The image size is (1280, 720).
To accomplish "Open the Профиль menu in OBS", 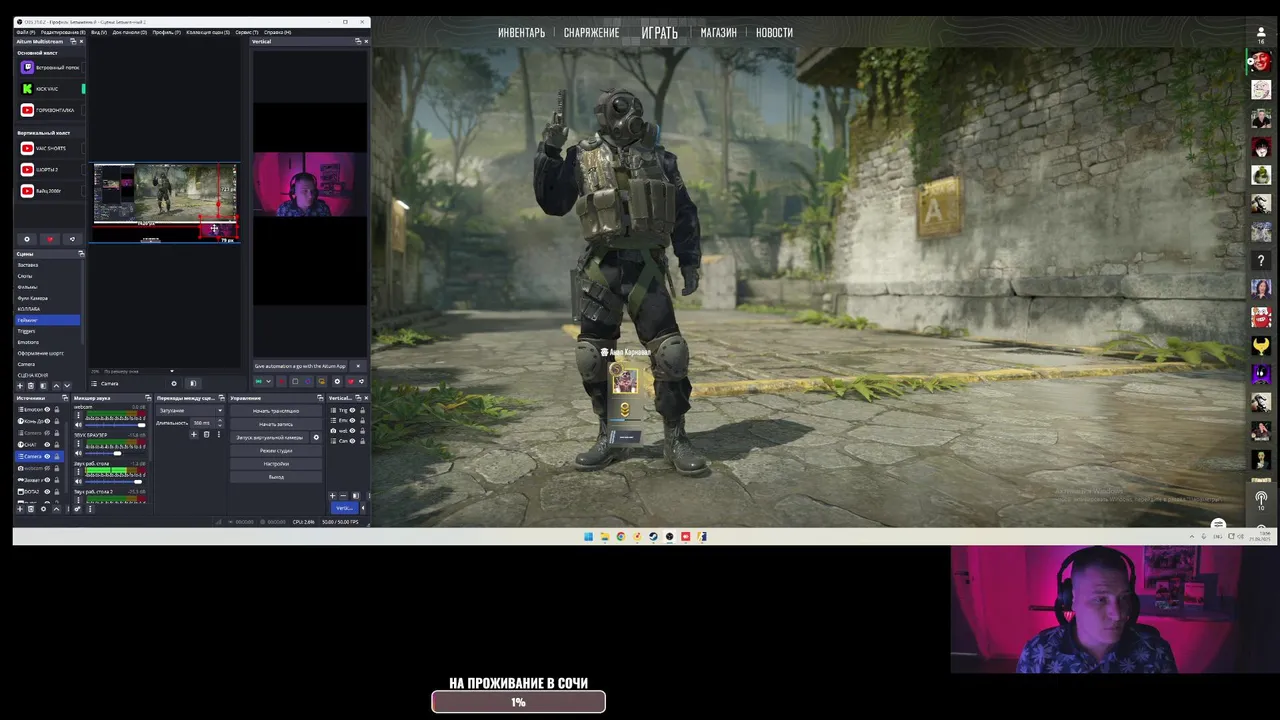I will click(x=167, y=32).
